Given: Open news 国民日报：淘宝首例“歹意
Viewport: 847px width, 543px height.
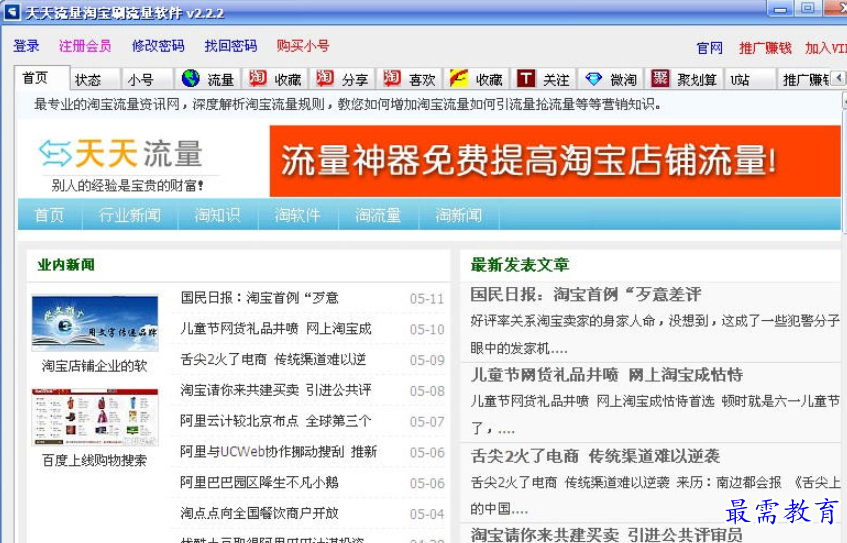Looking at the screenshot, I should 259,298.
